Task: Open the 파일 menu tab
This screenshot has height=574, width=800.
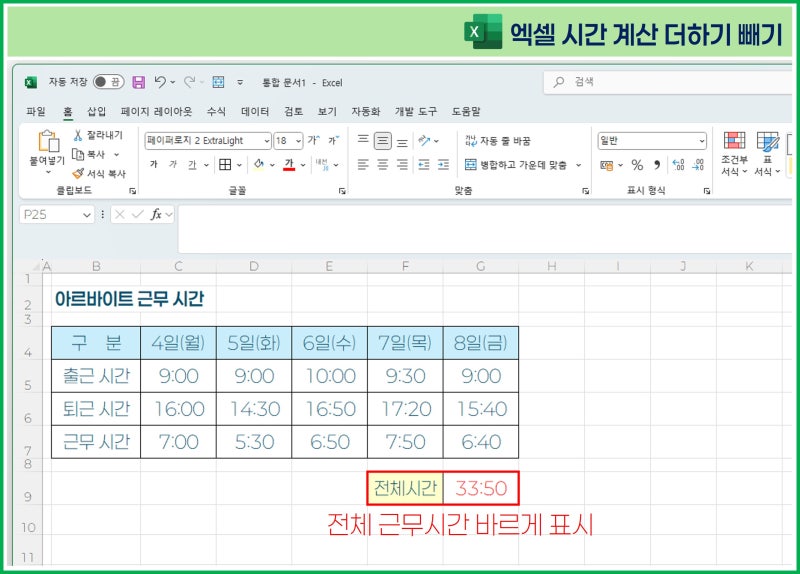Action: pyautogui.click(x=36, y=111)
